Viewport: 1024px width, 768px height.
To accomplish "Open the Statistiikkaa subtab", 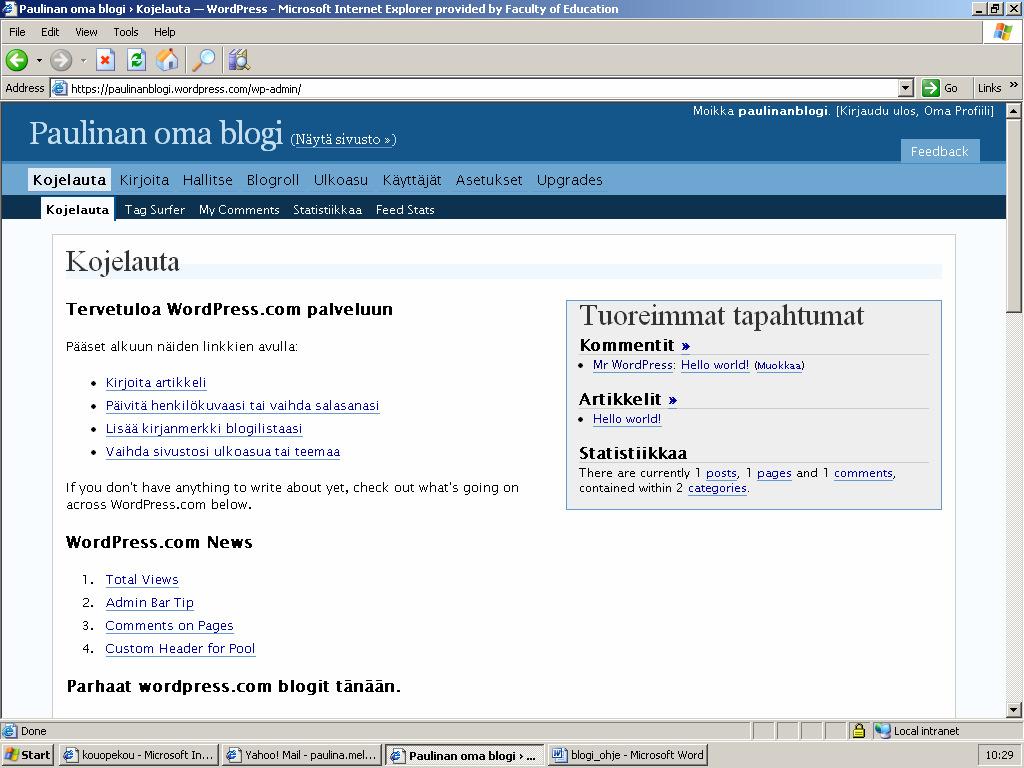I will 327,210.
